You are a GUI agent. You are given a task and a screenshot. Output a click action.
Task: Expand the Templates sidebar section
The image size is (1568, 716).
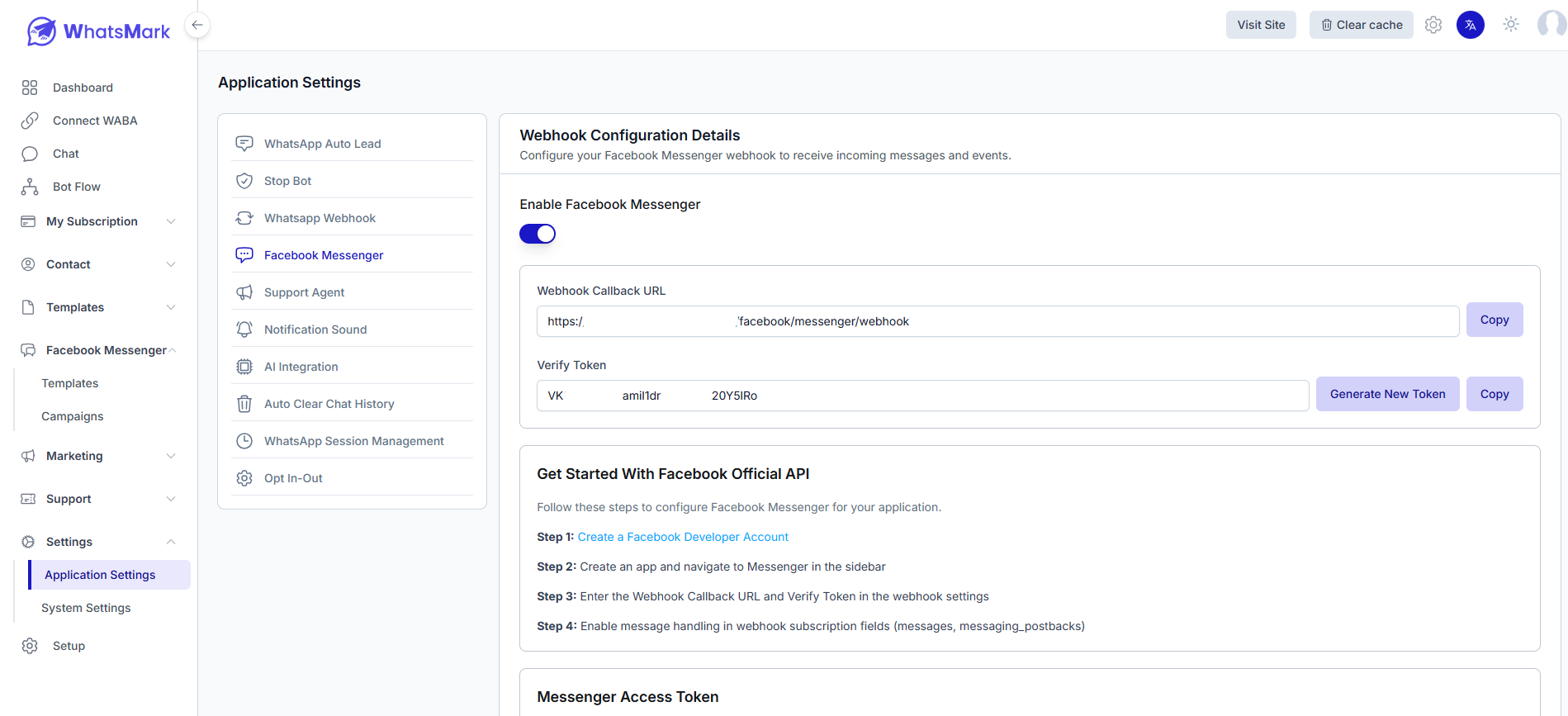(x=171, y=307)
